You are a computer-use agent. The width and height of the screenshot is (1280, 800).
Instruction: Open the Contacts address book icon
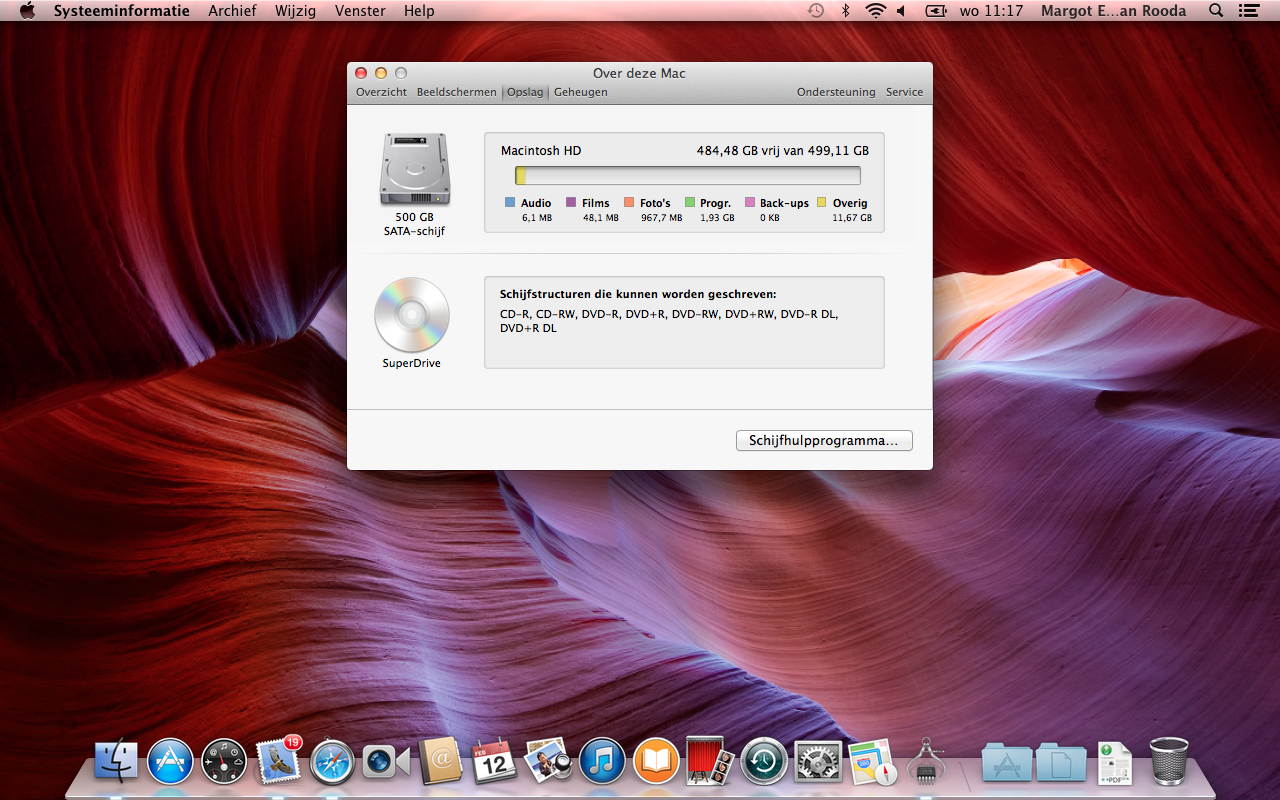tap(439, 762)
